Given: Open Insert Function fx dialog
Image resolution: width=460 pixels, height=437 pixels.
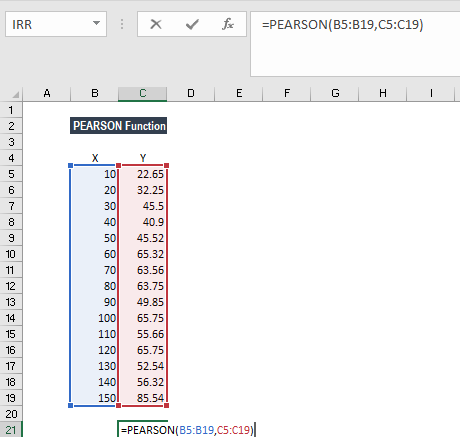Looking at the screenshot, I should pos(228,24).
